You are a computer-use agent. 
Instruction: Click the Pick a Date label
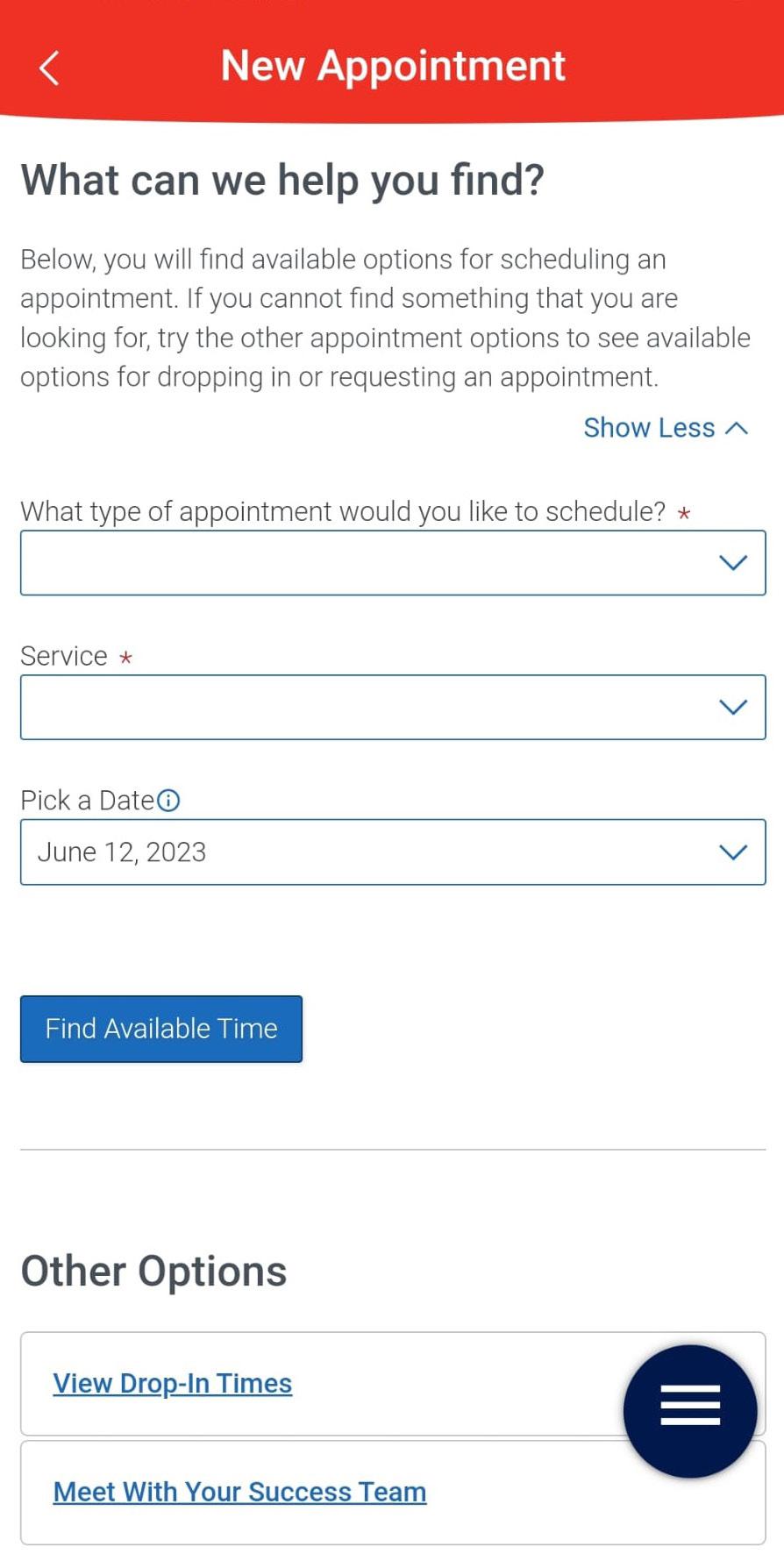pyautogui.click(x=88, y=800)
